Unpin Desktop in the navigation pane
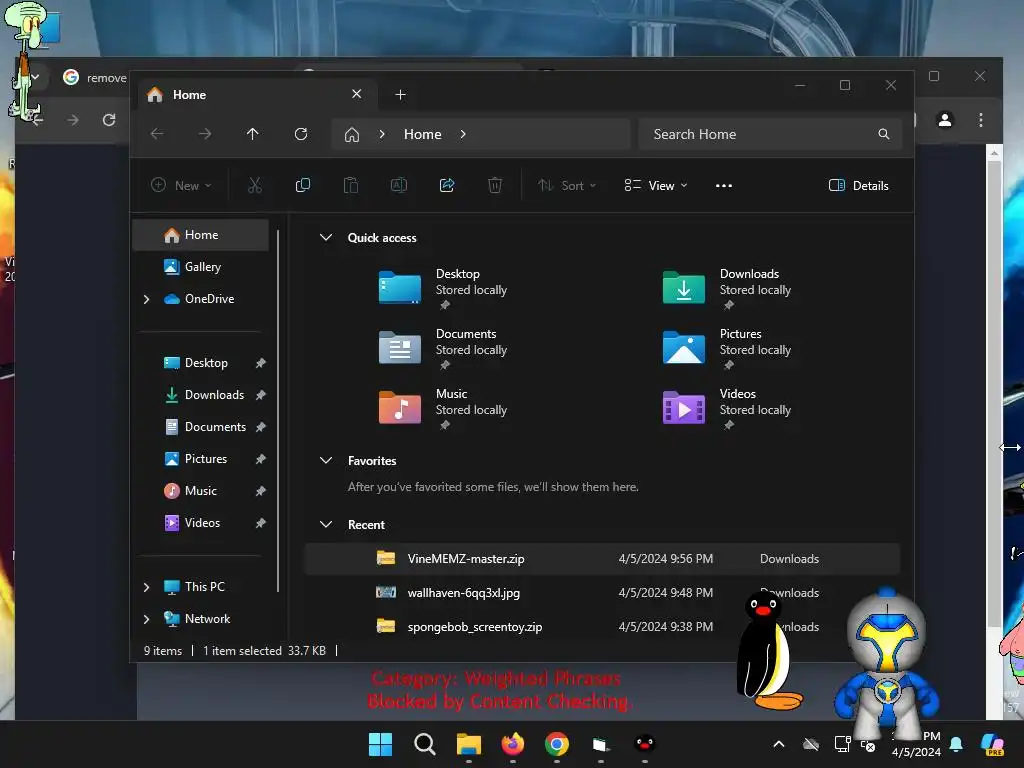 pos(261,363)
